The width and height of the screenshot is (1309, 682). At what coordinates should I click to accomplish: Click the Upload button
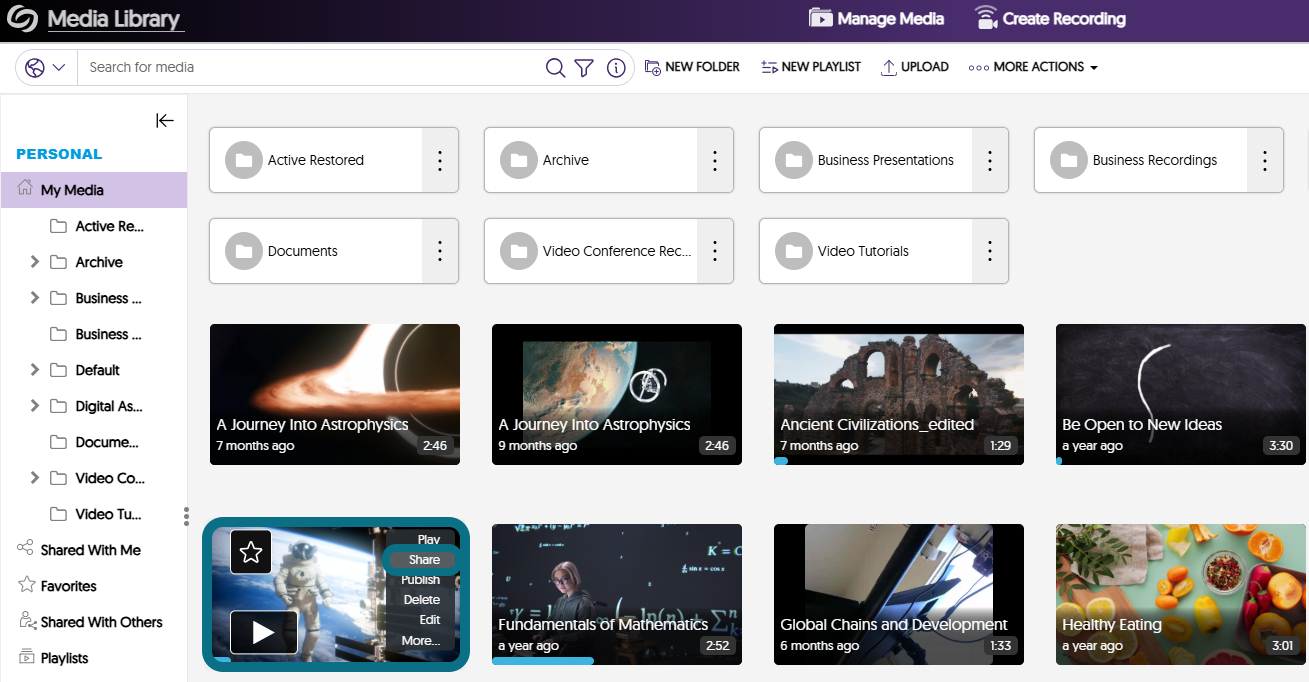(915, 67)
